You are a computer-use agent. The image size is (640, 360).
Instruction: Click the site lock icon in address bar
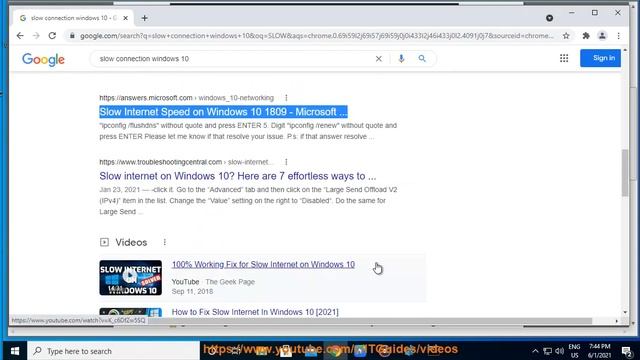[x=72, y=36]
